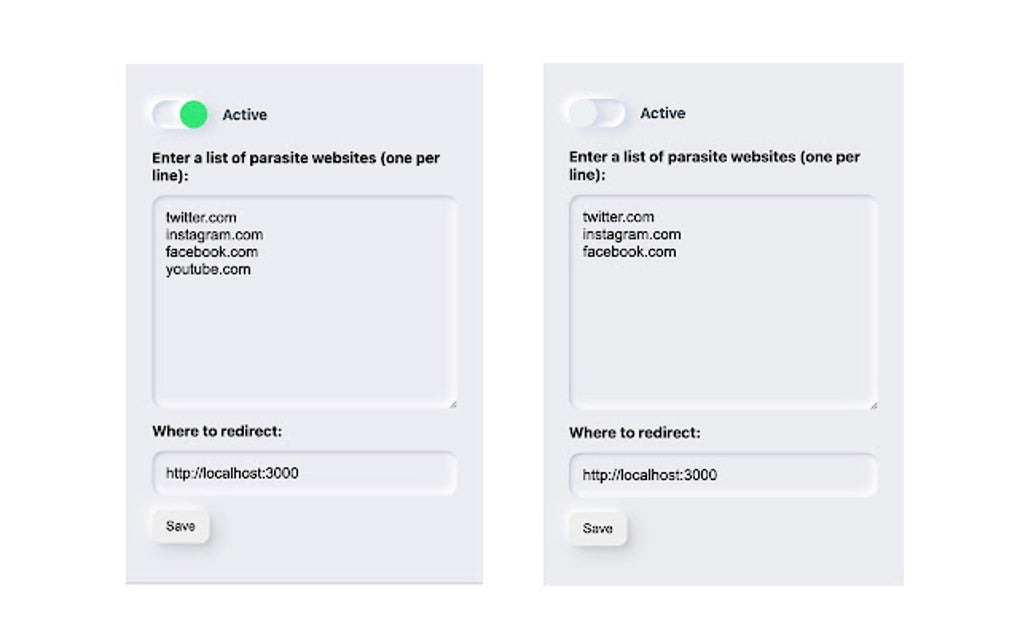Turn off the green Active toggle
Screen dimensions: 1020x638
pyautogui.click(x=181, y=114)
